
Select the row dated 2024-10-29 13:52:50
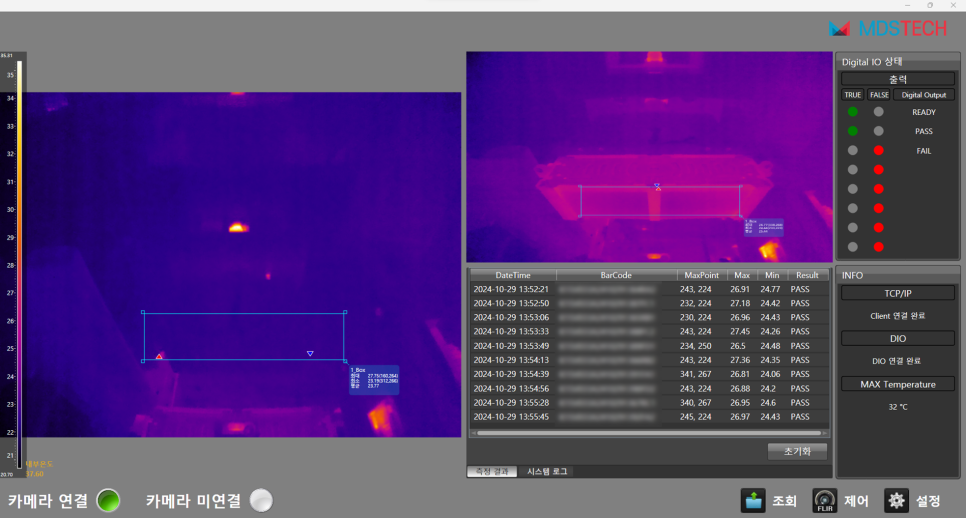click(x=649, y=303)
